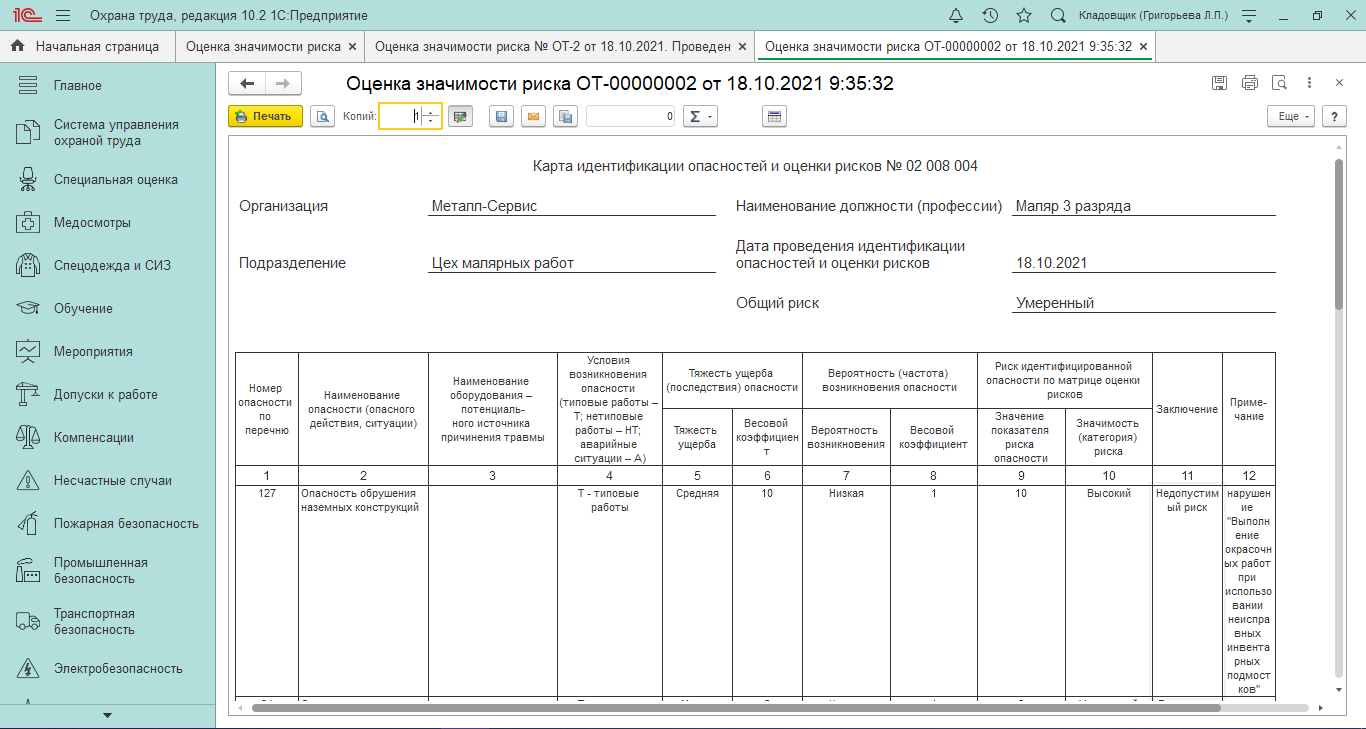This screenshot has width=1366, height=729.
Task: Click the sum value field showing 0
Action: 631,116
